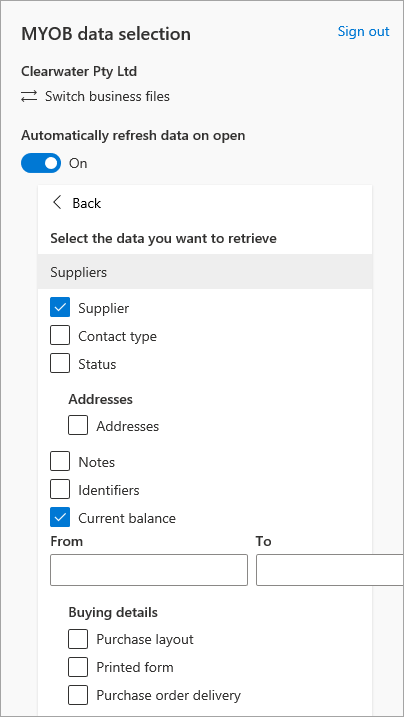Uncheck the Supplier checkbox
404x717 pixels.
pos(60,308)
